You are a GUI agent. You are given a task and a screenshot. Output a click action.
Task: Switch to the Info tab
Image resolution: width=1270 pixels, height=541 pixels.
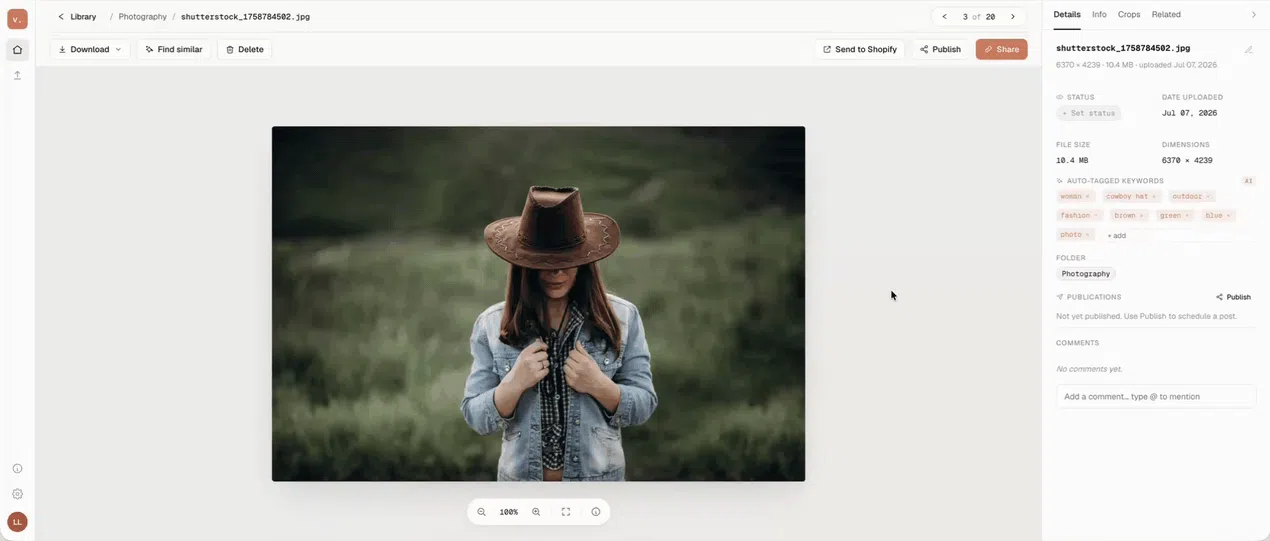point(1099,15)
